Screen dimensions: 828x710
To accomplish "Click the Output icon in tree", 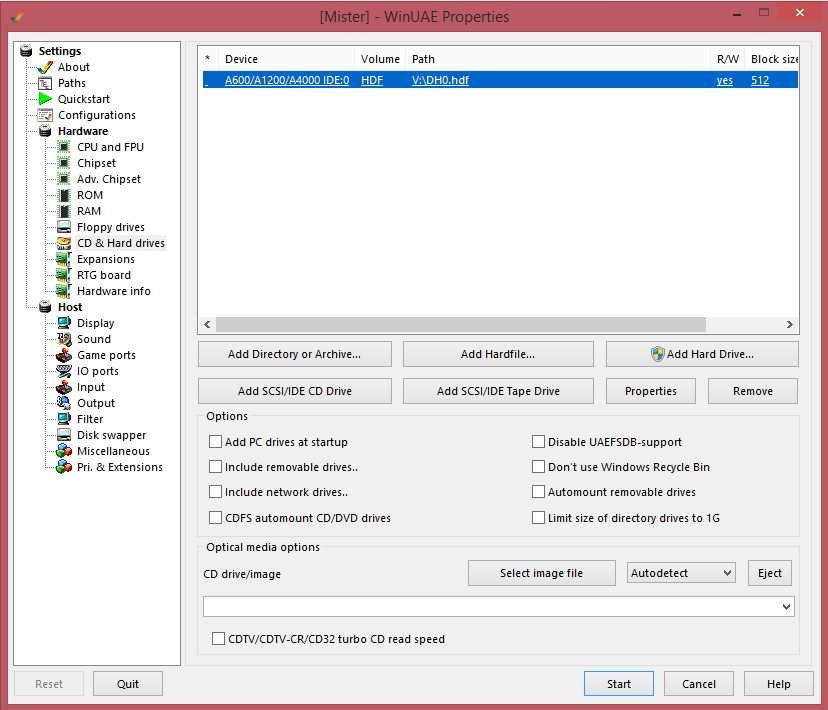I will pos(64,403).
